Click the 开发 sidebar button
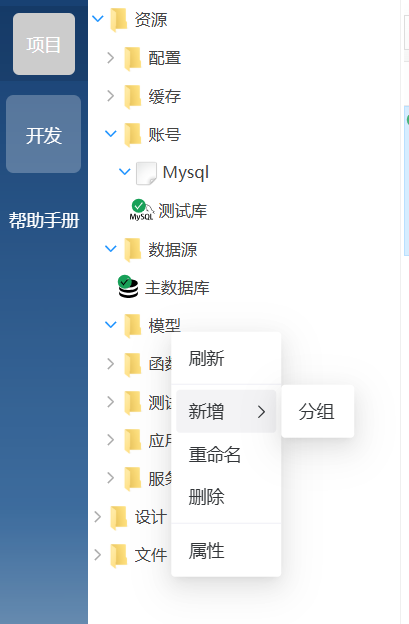This screenshot has height=624, width=409. pos(43,134)
